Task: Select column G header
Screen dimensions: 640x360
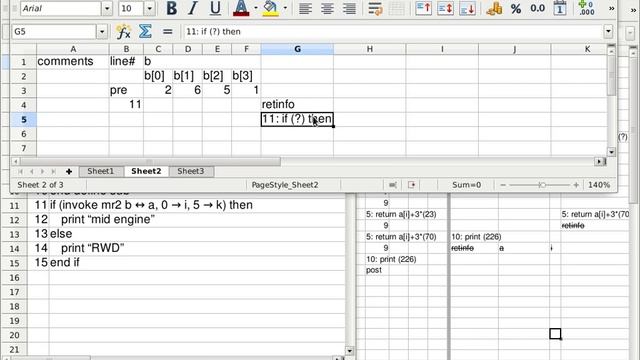Action: click(x=297, y=49)
